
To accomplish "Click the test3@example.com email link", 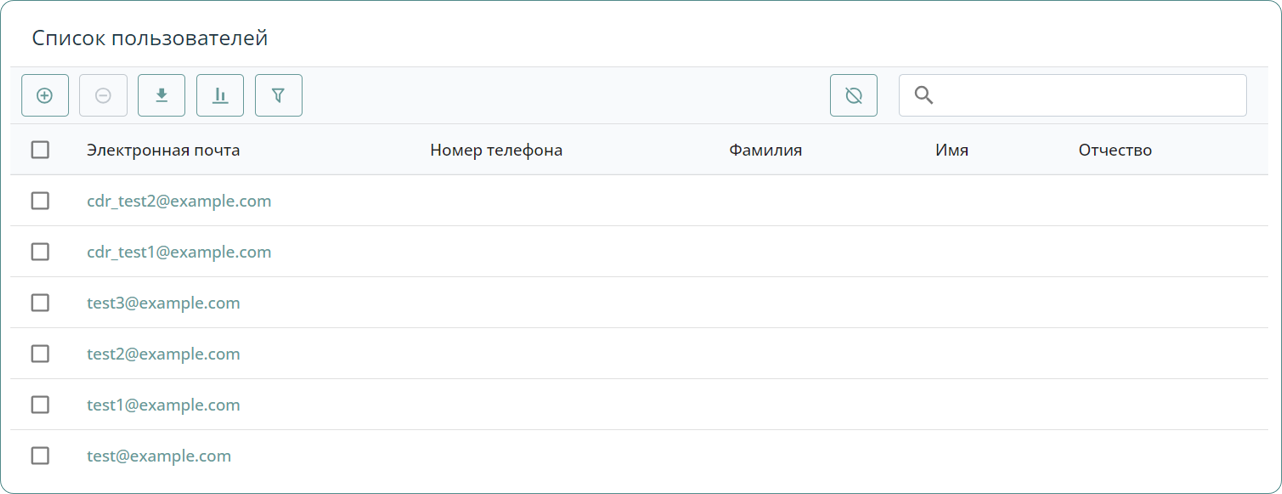I will [163, 303].
